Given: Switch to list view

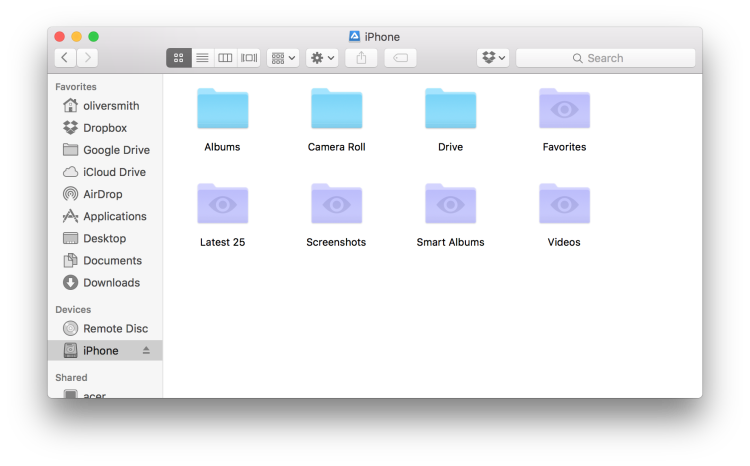Looking at the screenshot, I should coord(202,58).
